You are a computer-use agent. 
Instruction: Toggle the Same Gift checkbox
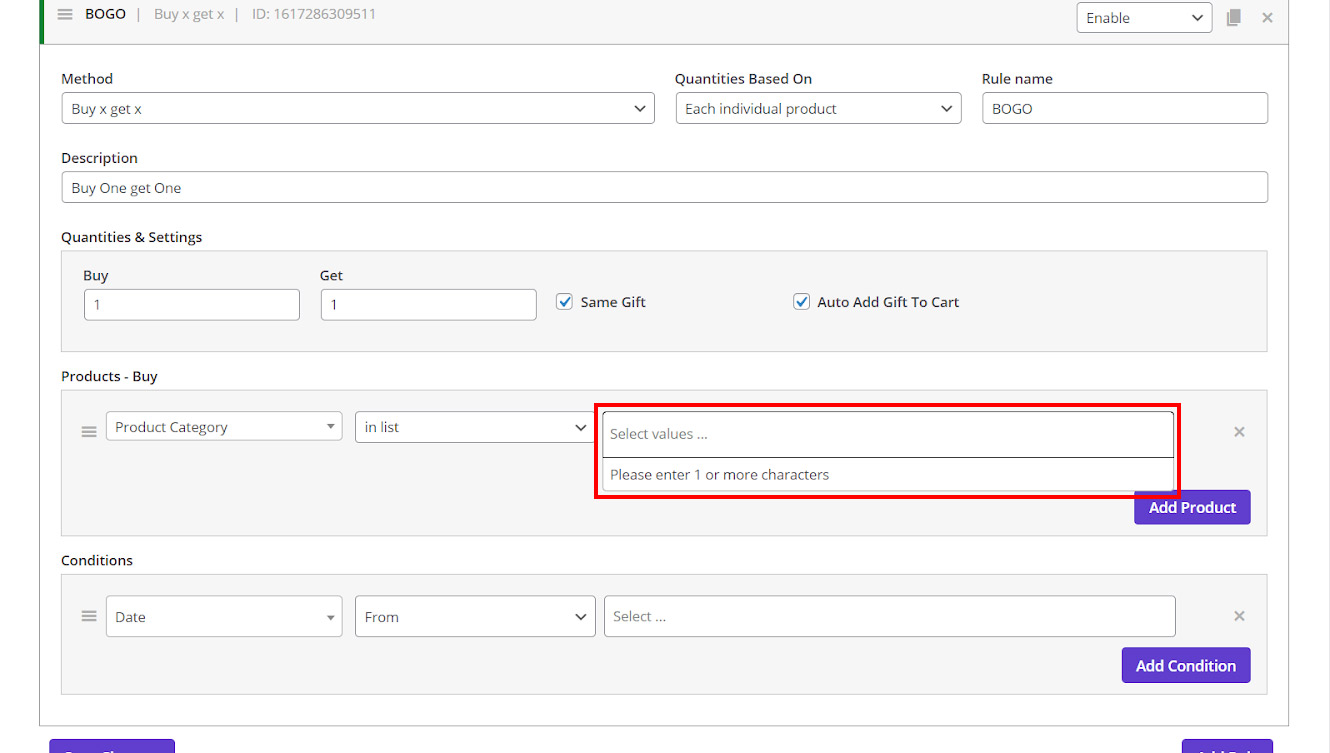pos(565,302)
